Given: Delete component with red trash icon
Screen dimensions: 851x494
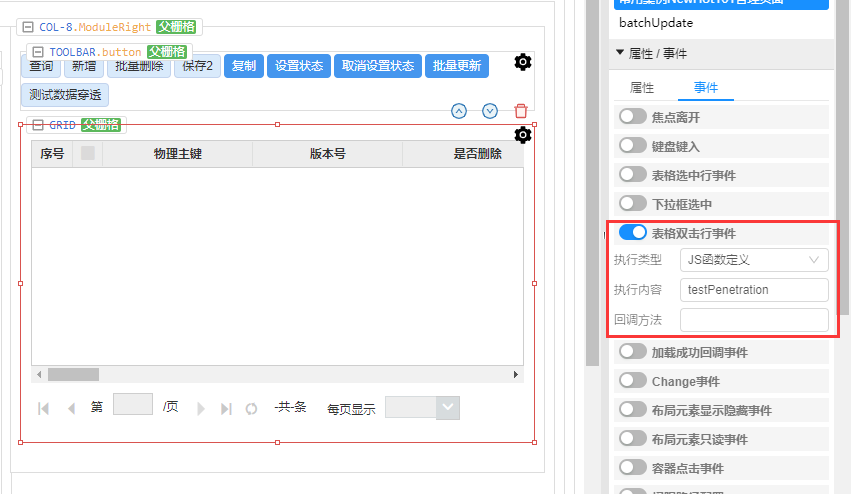Looking at the screenshot, I should click(x=521, y=111).
